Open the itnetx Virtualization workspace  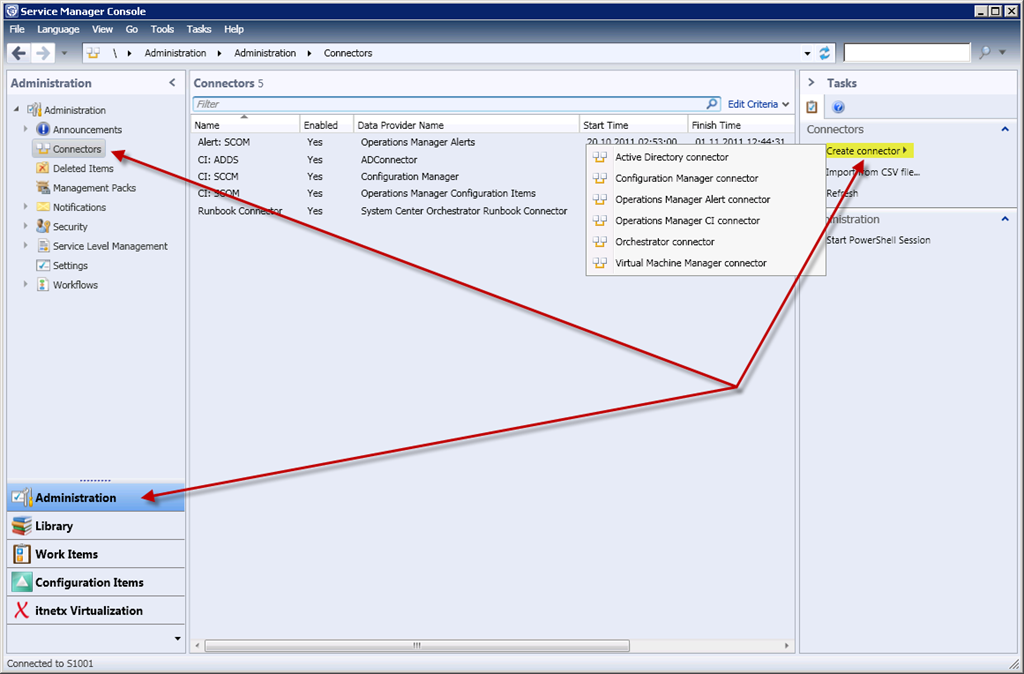click(88, 610)
